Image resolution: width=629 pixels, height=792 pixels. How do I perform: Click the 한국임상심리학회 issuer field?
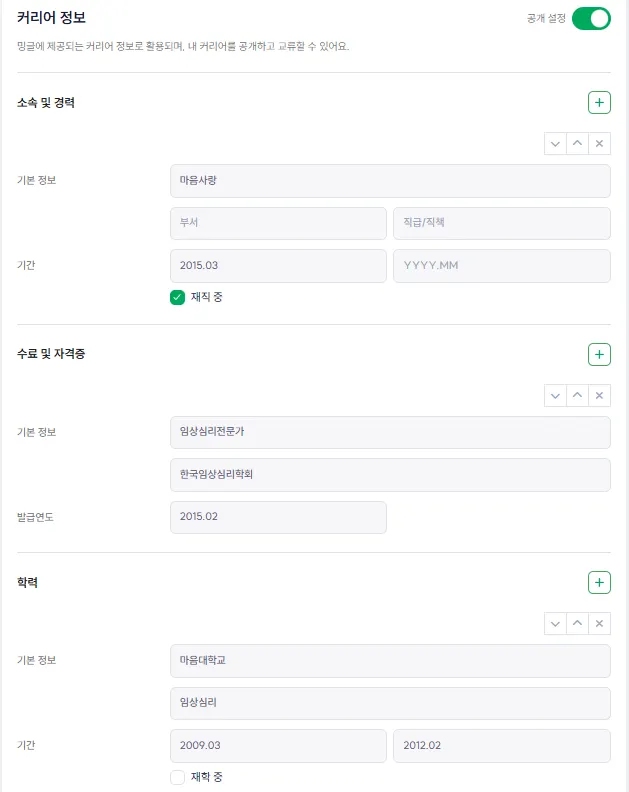(390, 475)
